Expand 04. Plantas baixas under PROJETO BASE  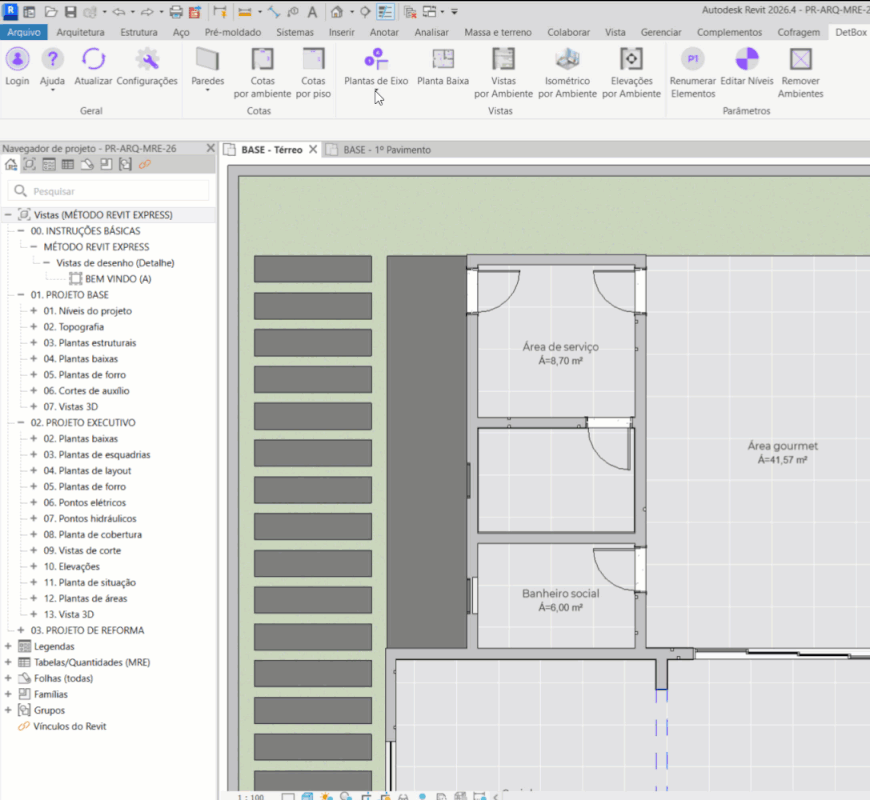coord(34,358)
